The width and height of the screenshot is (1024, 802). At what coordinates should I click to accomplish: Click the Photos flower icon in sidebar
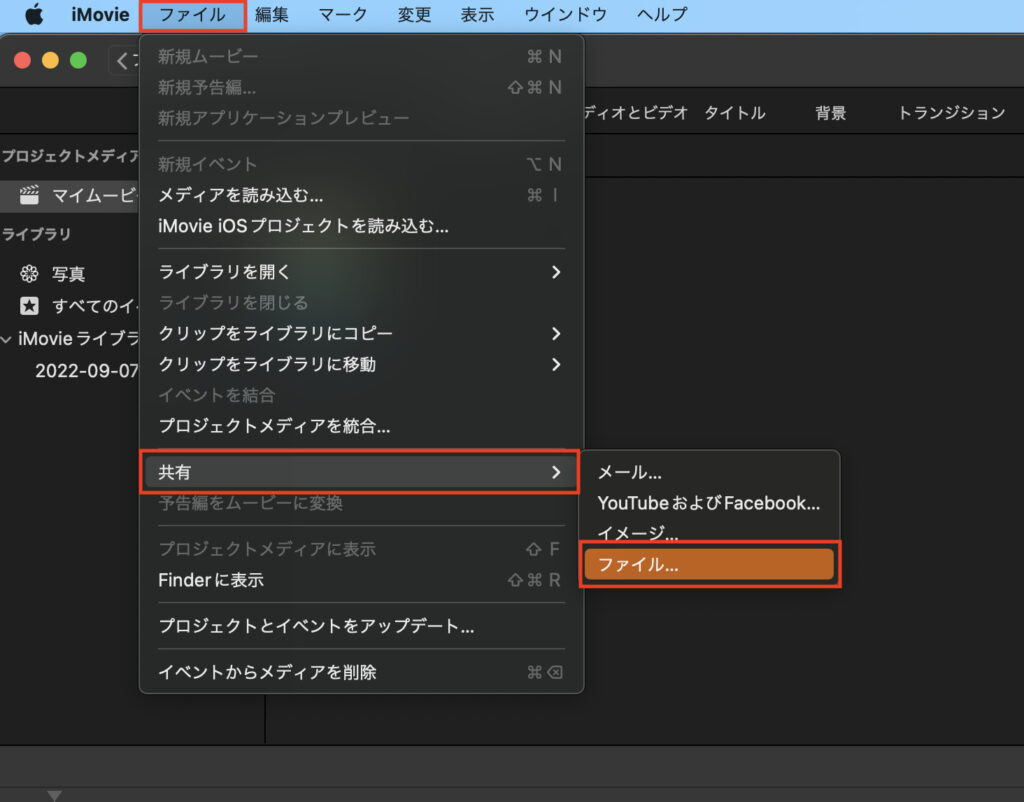click(30, 274)
